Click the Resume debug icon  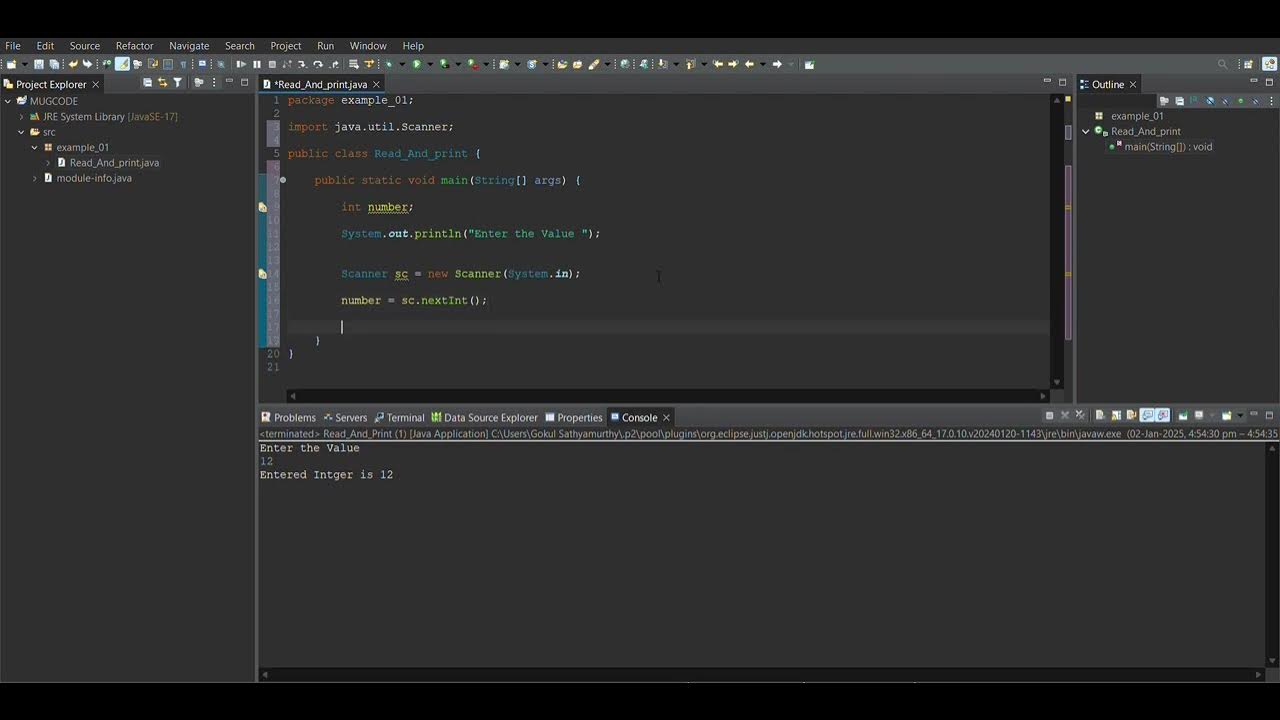pos(241,64)
